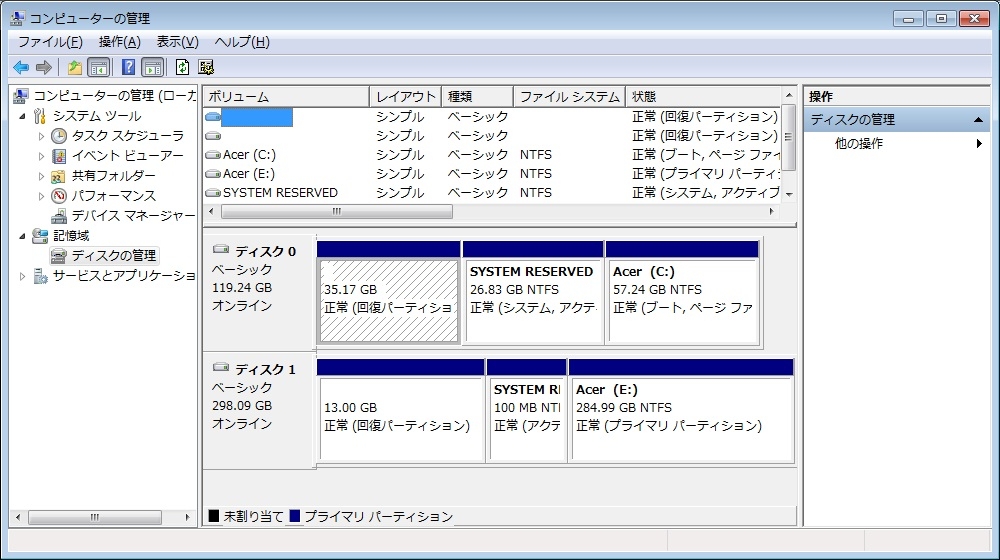Select the Acer (C:) partition on Disk 0
1000x560 pixels.
point(682,300)
